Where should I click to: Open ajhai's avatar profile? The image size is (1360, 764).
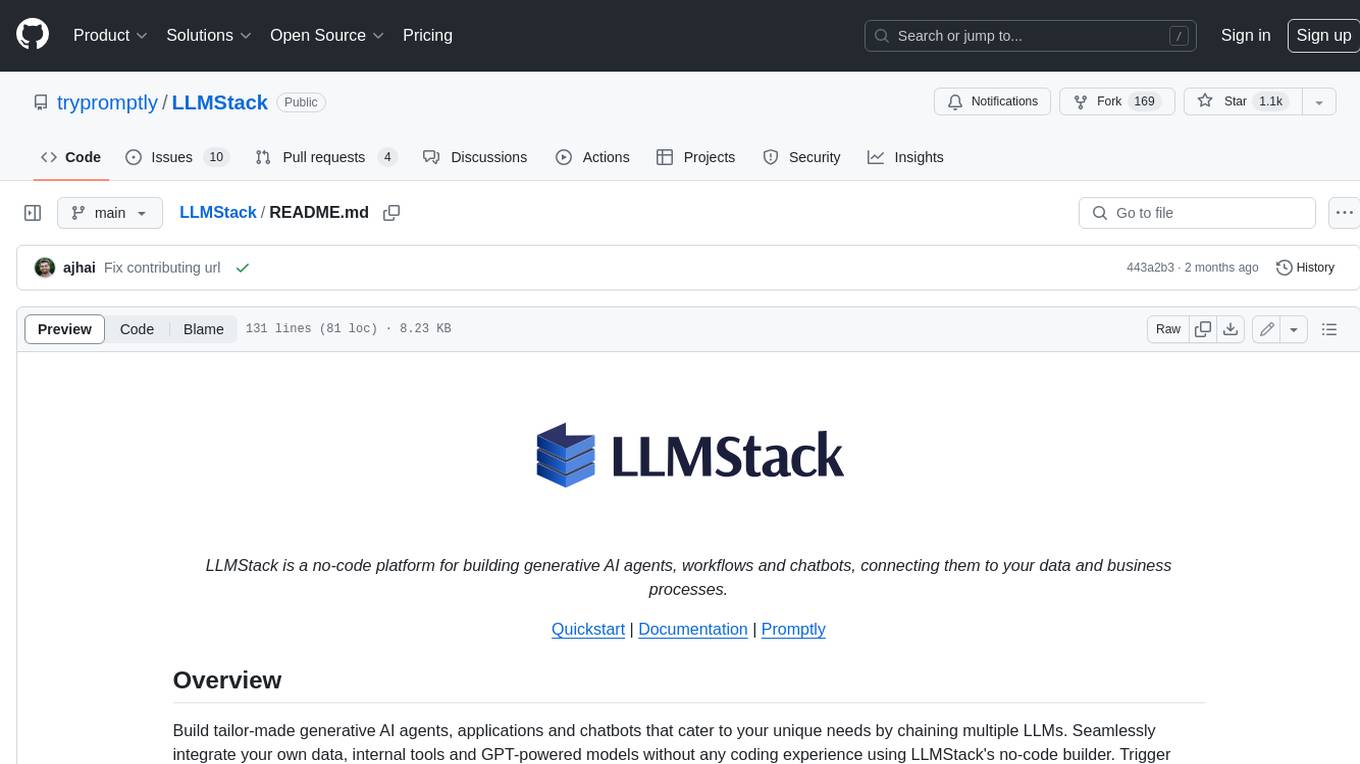[45, 267]
